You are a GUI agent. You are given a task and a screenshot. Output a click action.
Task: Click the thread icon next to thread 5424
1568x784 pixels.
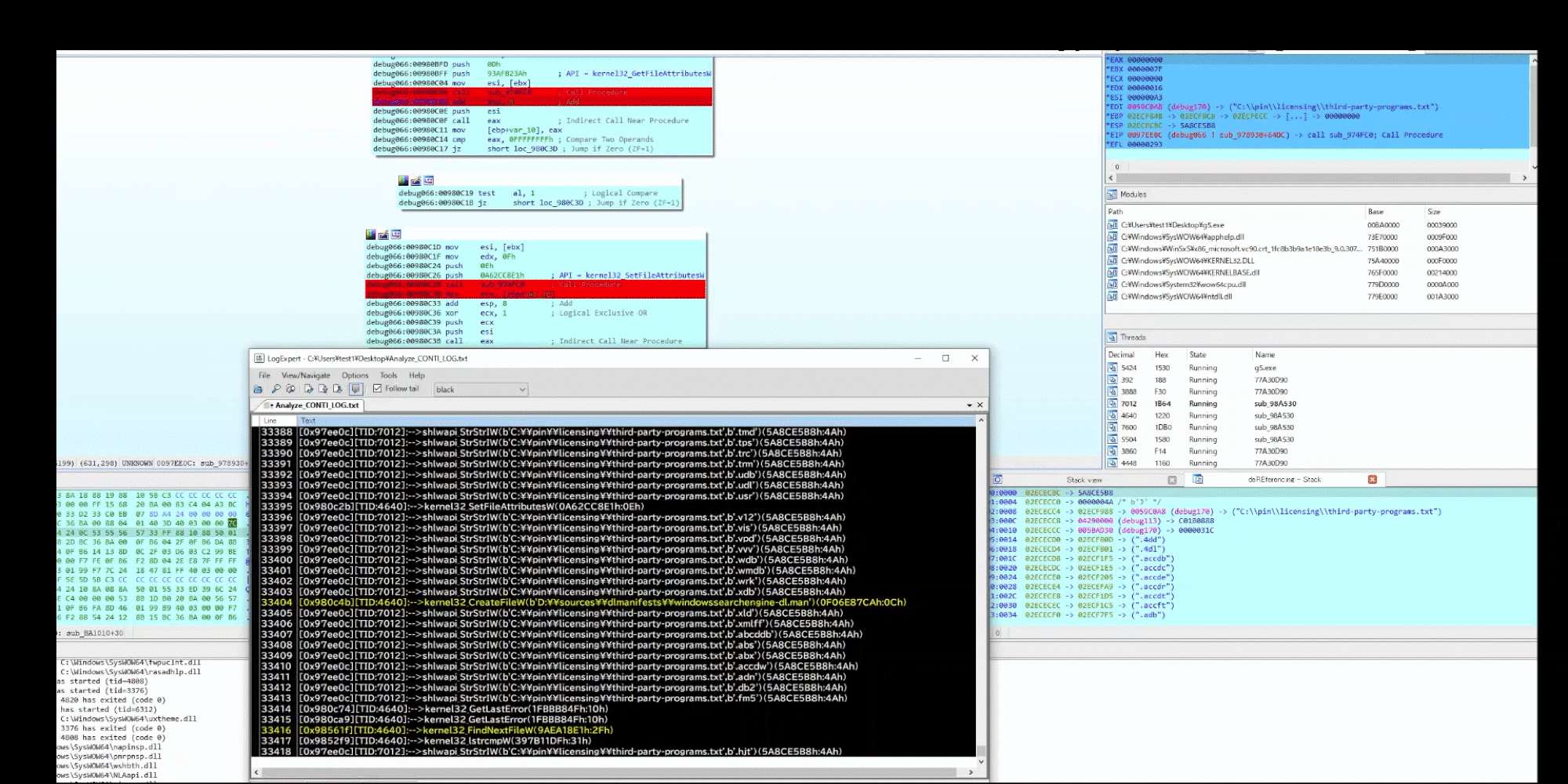coord(1114,367)
